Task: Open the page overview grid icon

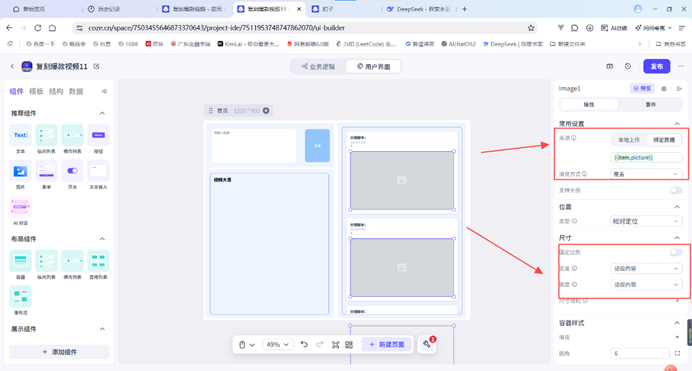Action: 349,345
